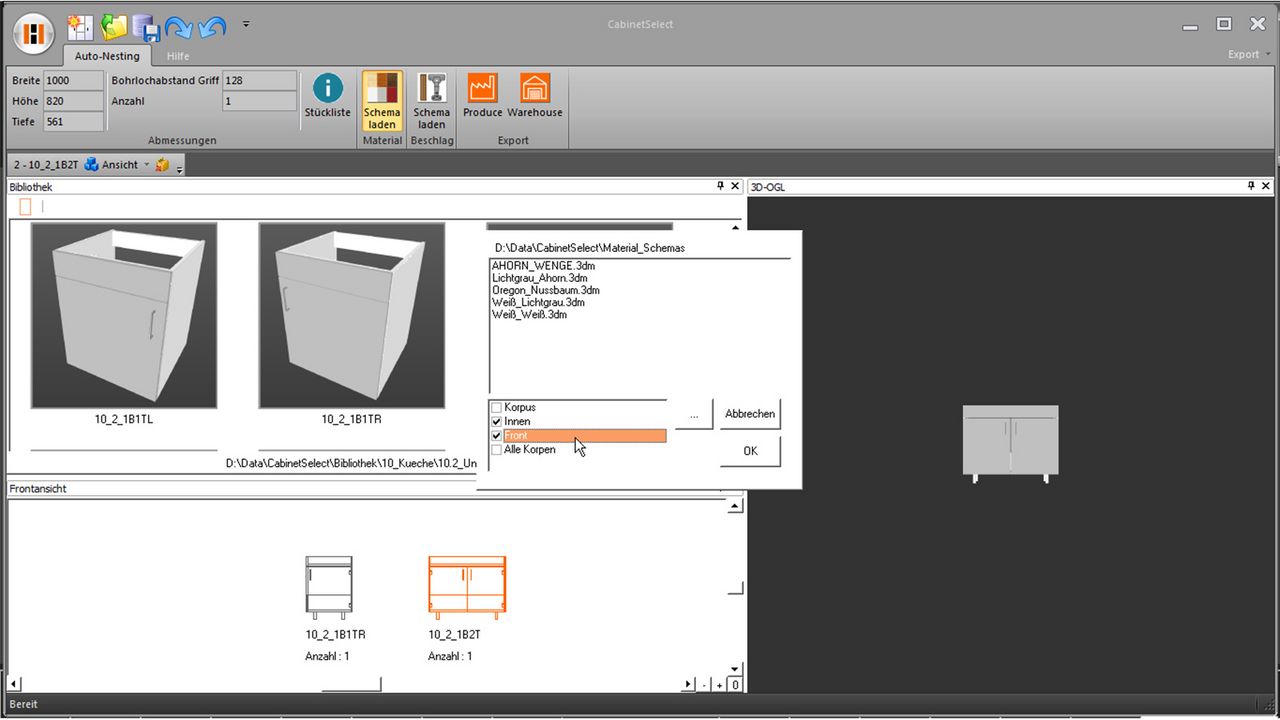Click the Frontansicht horizontal scrollbar thumb

[x=351, y=684]
